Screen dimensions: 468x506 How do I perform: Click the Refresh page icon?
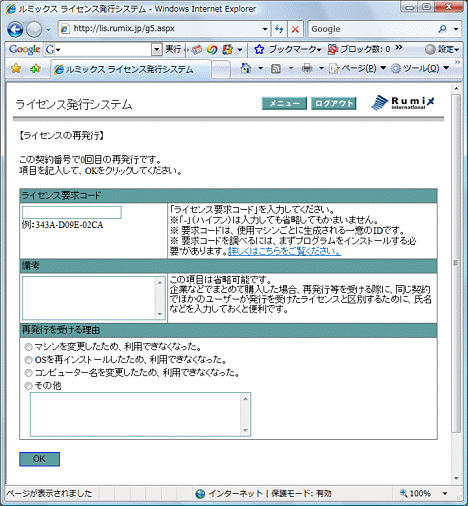tap(279, 29)
